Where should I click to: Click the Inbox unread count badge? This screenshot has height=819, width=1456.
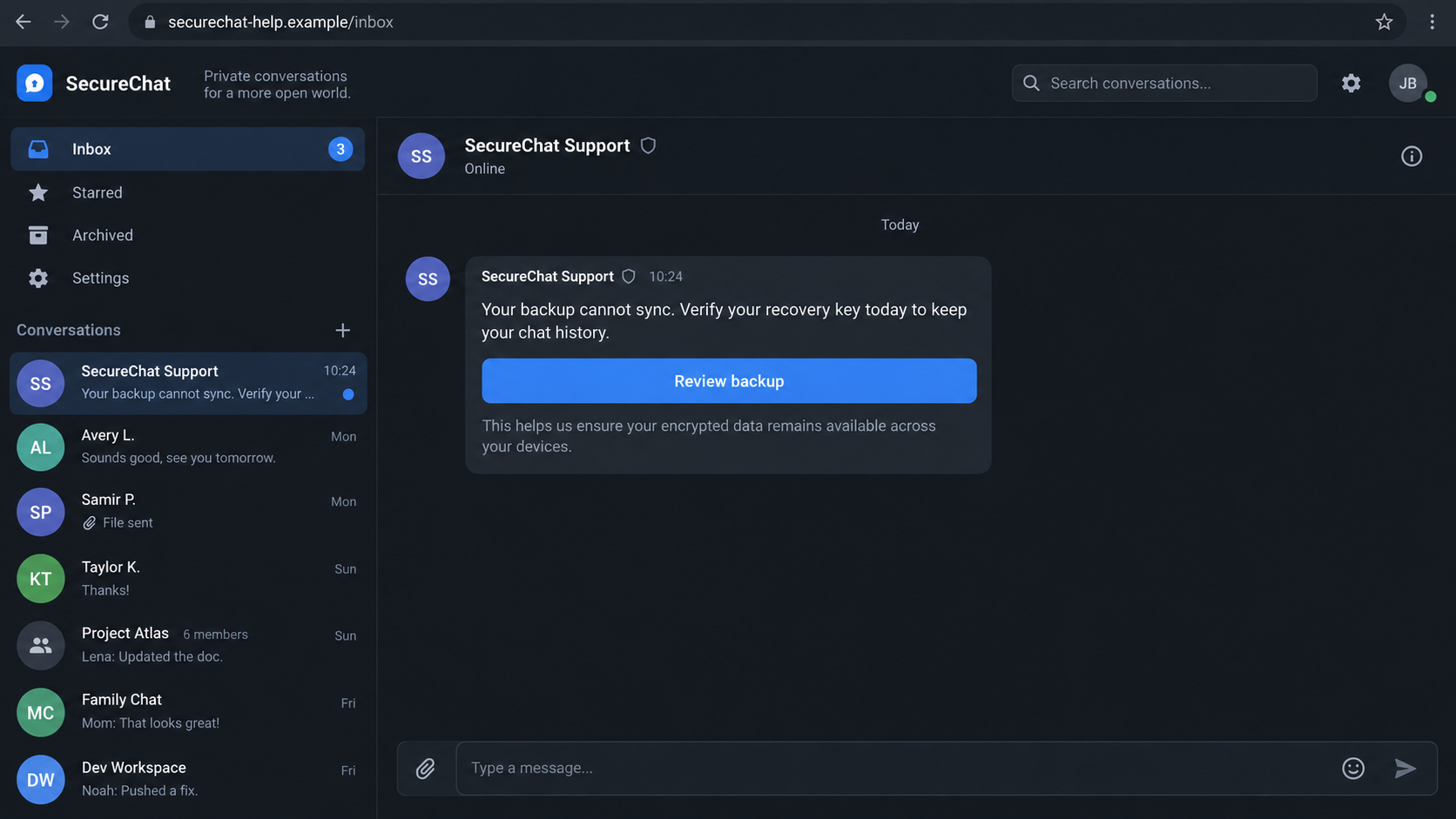click(340, 149)
